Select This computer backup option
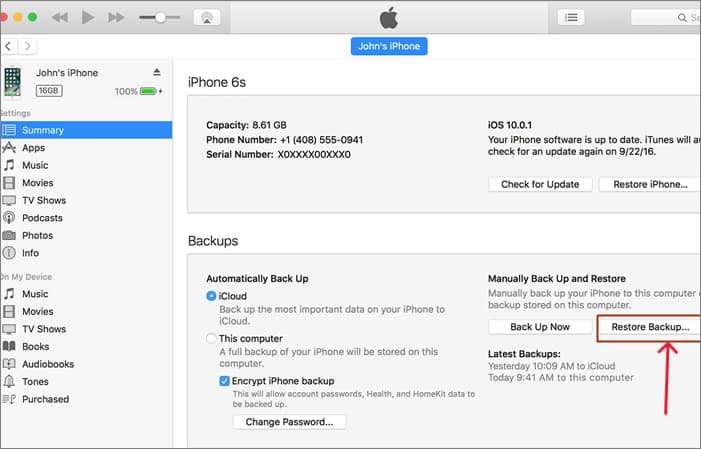This screenshot has width=701, height=449. click(x=211, y=339)
